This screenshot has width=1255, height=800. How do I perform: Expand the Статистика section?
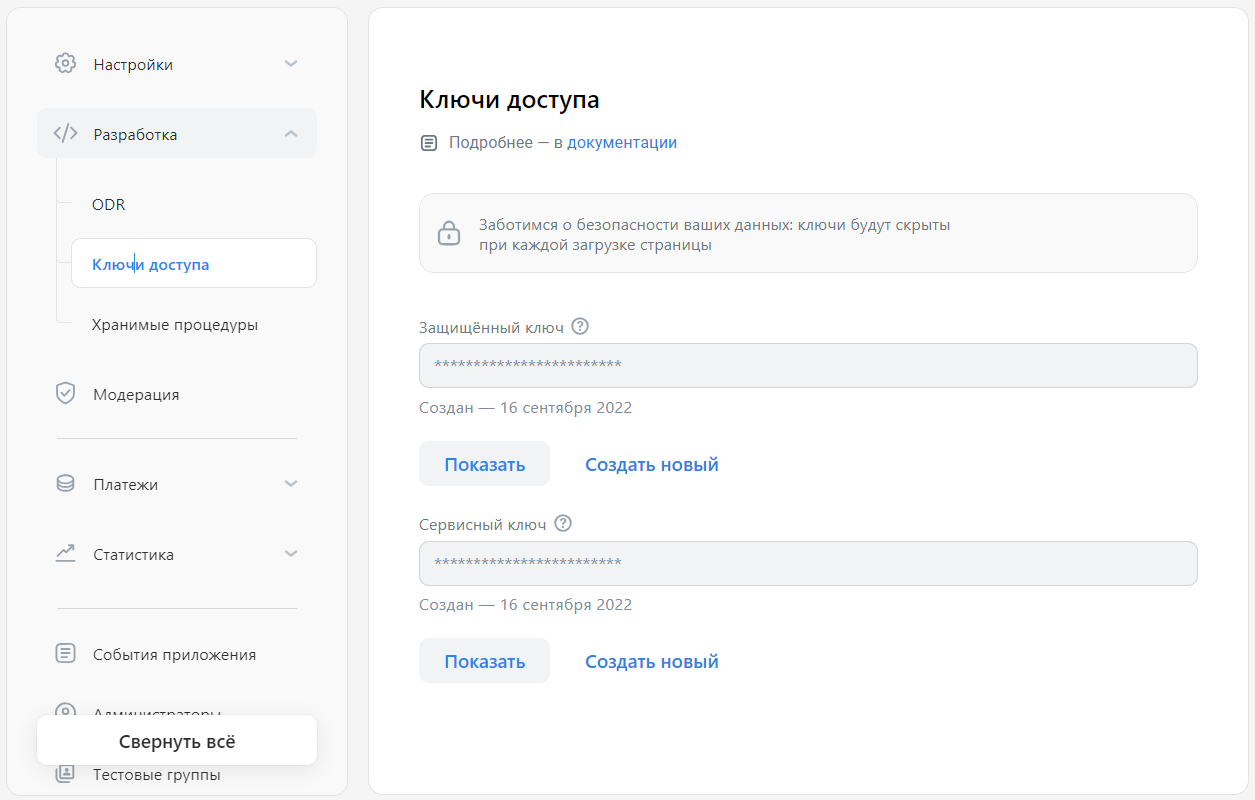pos(290,553)
